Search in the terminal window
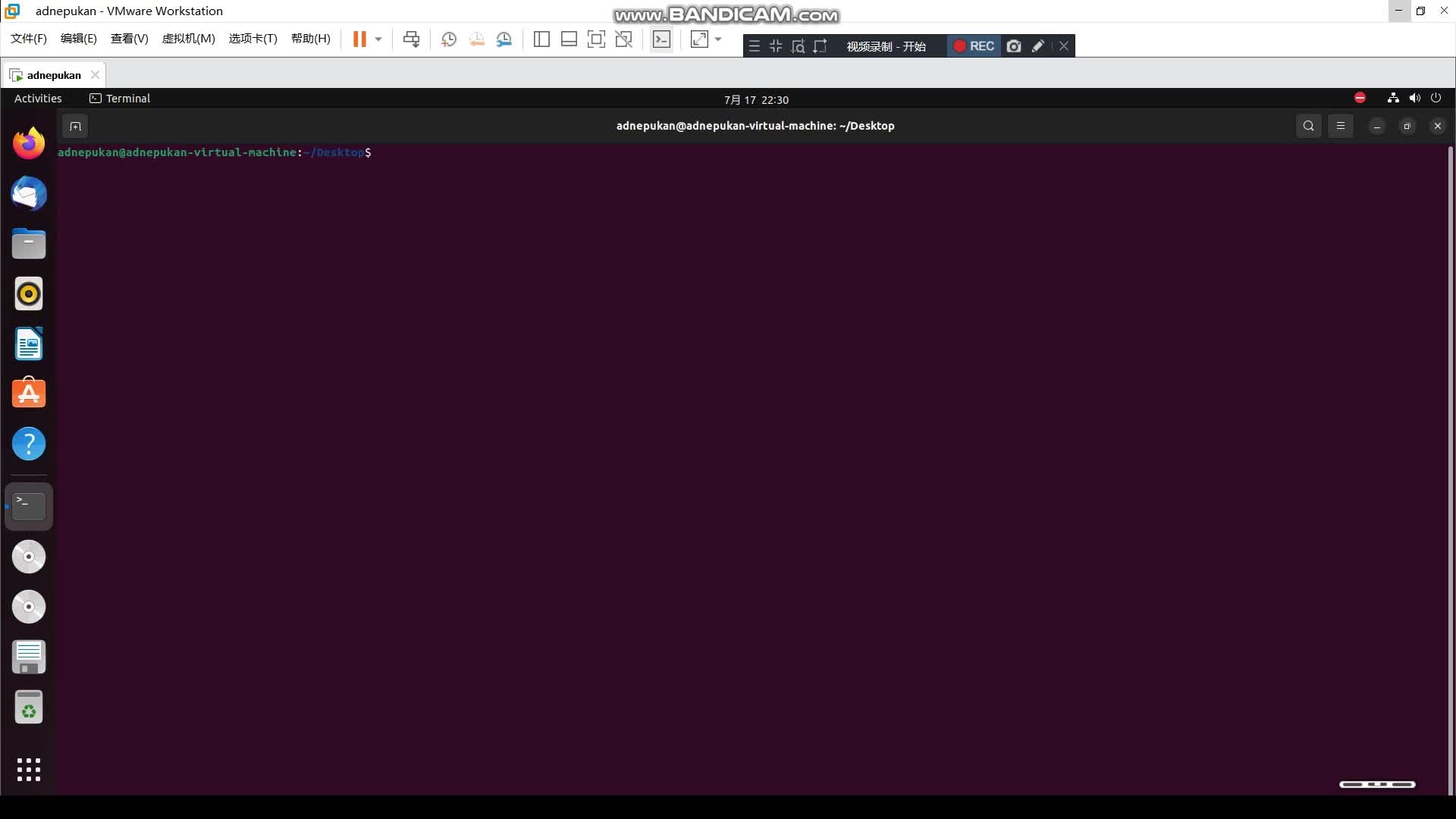This screenshot has height=819, width=1456. 1308,126
